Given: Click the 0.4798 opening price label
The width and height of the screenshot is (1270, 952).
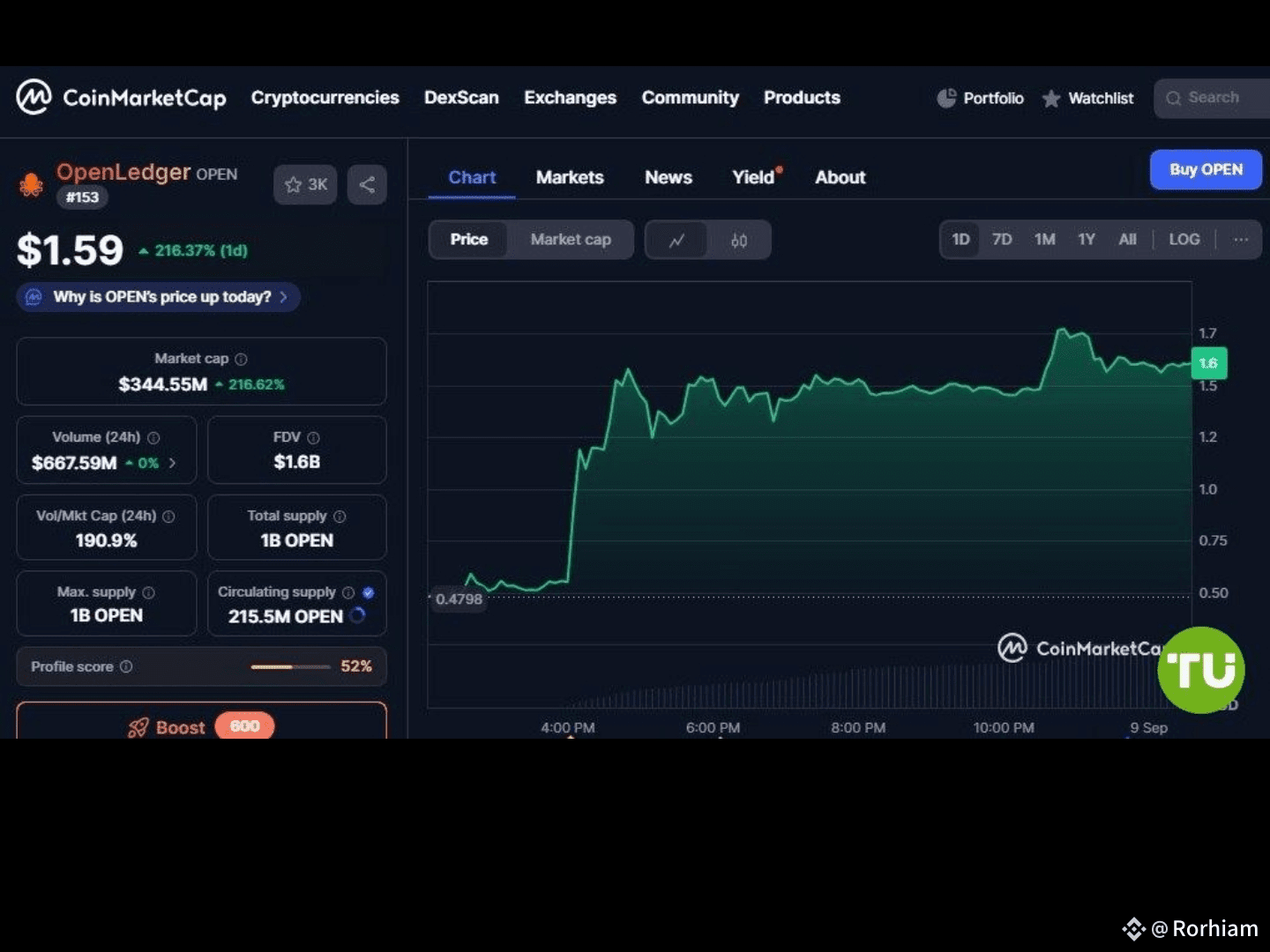Looking at the screenshot, I should pos(459,599).
